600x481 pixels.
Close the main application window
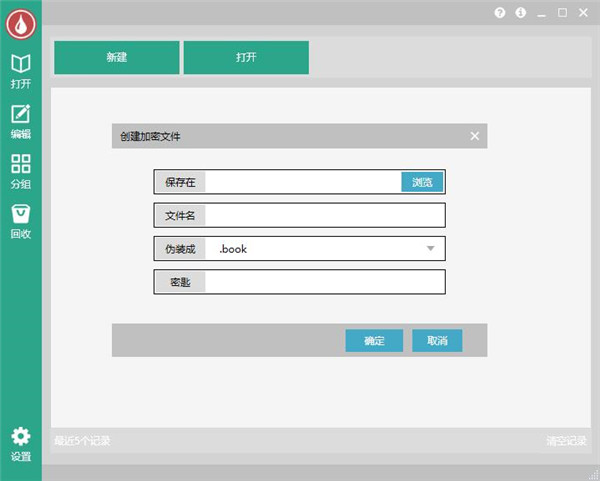coord(583,13)
